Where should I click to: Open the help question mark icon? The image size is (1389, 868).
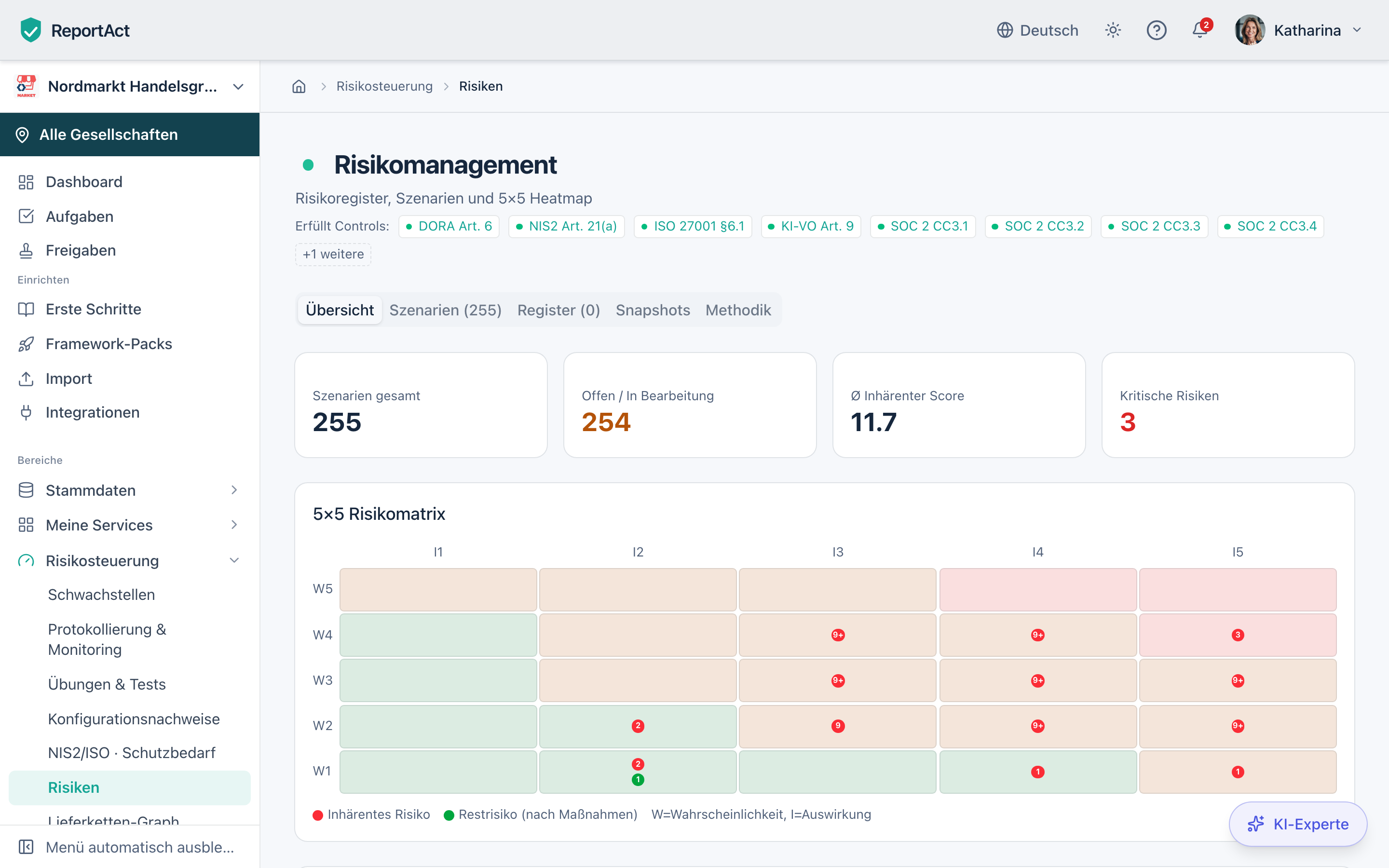[1156, 30]
